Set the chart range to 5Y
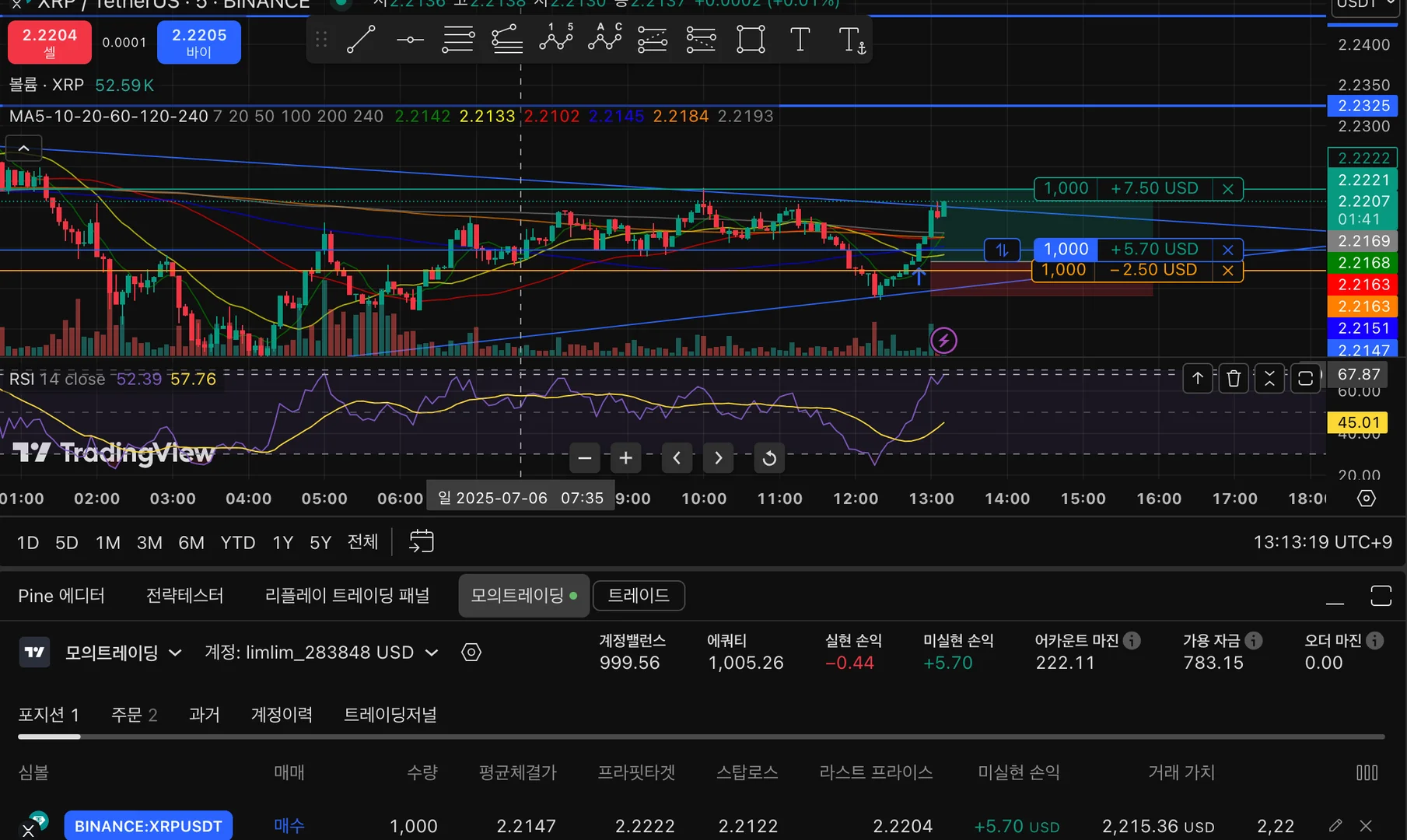 coord(320,542)
